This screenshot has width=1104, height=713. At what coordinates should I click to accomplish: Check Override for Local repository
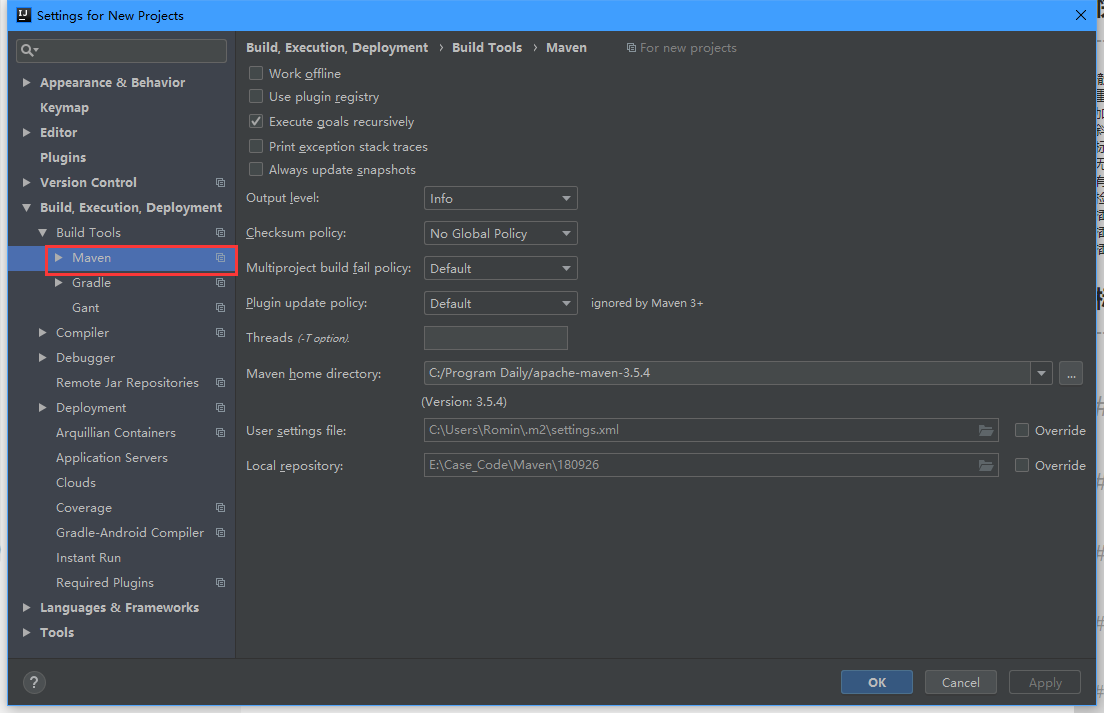1022,465
